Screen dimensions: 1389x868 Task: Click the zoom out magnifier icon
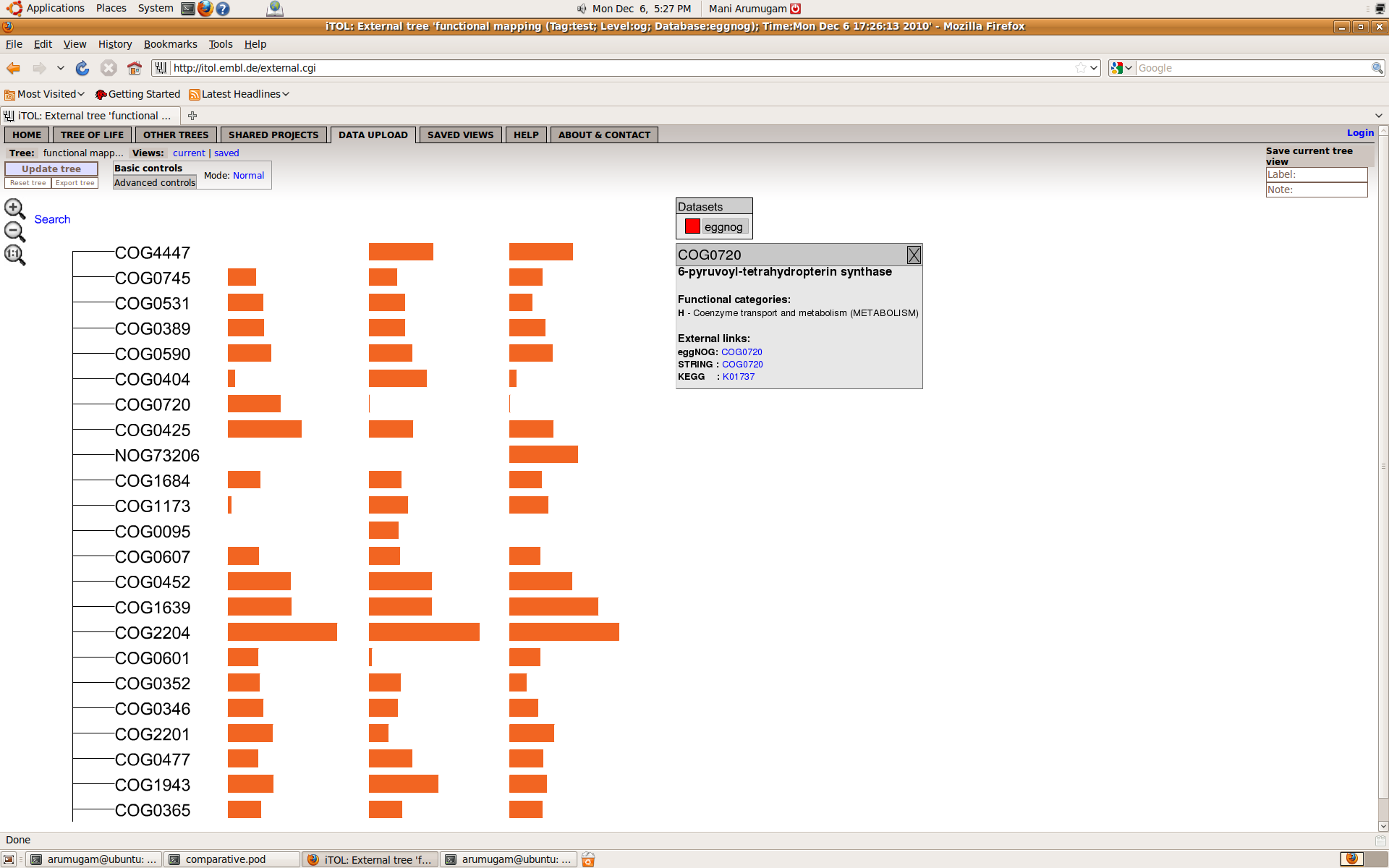click(14, 231)
